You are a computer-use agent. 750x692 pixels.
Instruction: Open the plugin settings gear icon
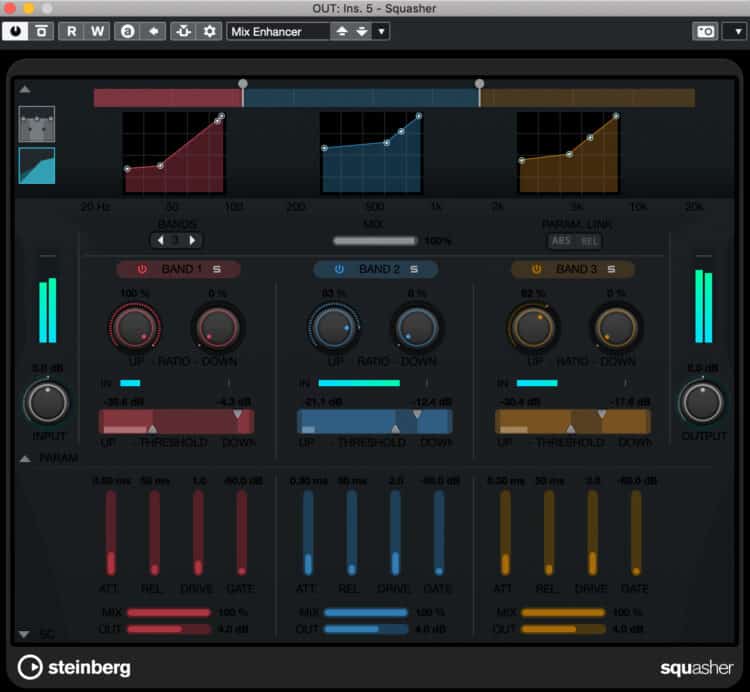[x=210, y=32]
